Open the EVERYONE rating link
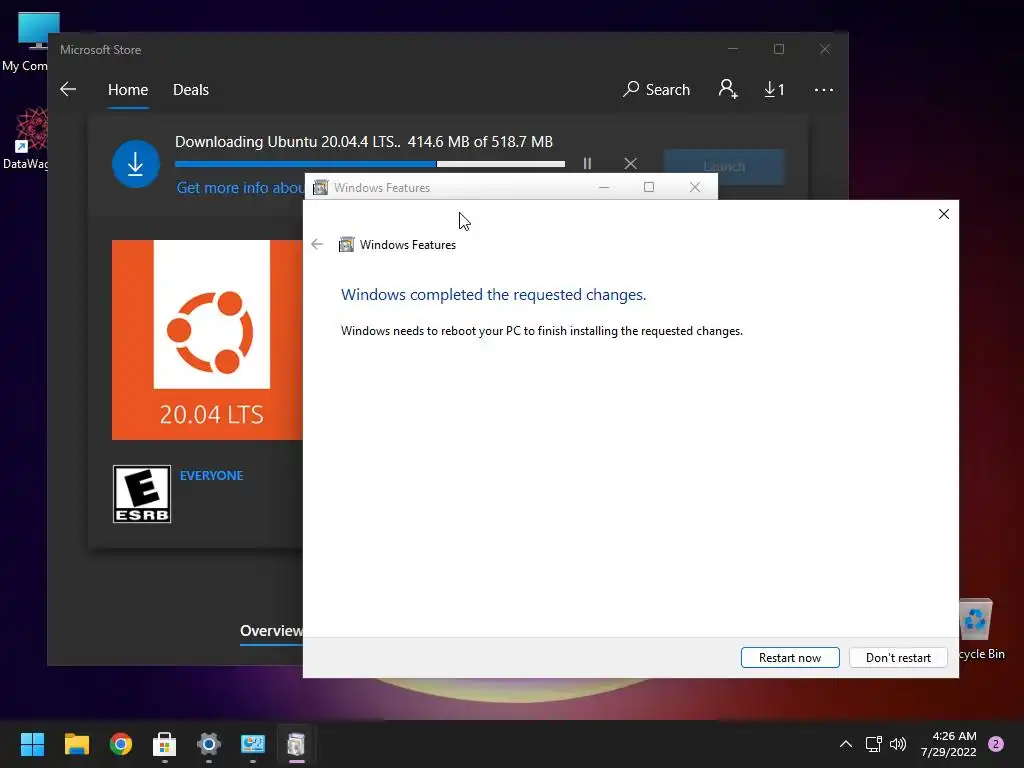The height and width of the screenshot is (768, 1024). click(x=211, y=475)
